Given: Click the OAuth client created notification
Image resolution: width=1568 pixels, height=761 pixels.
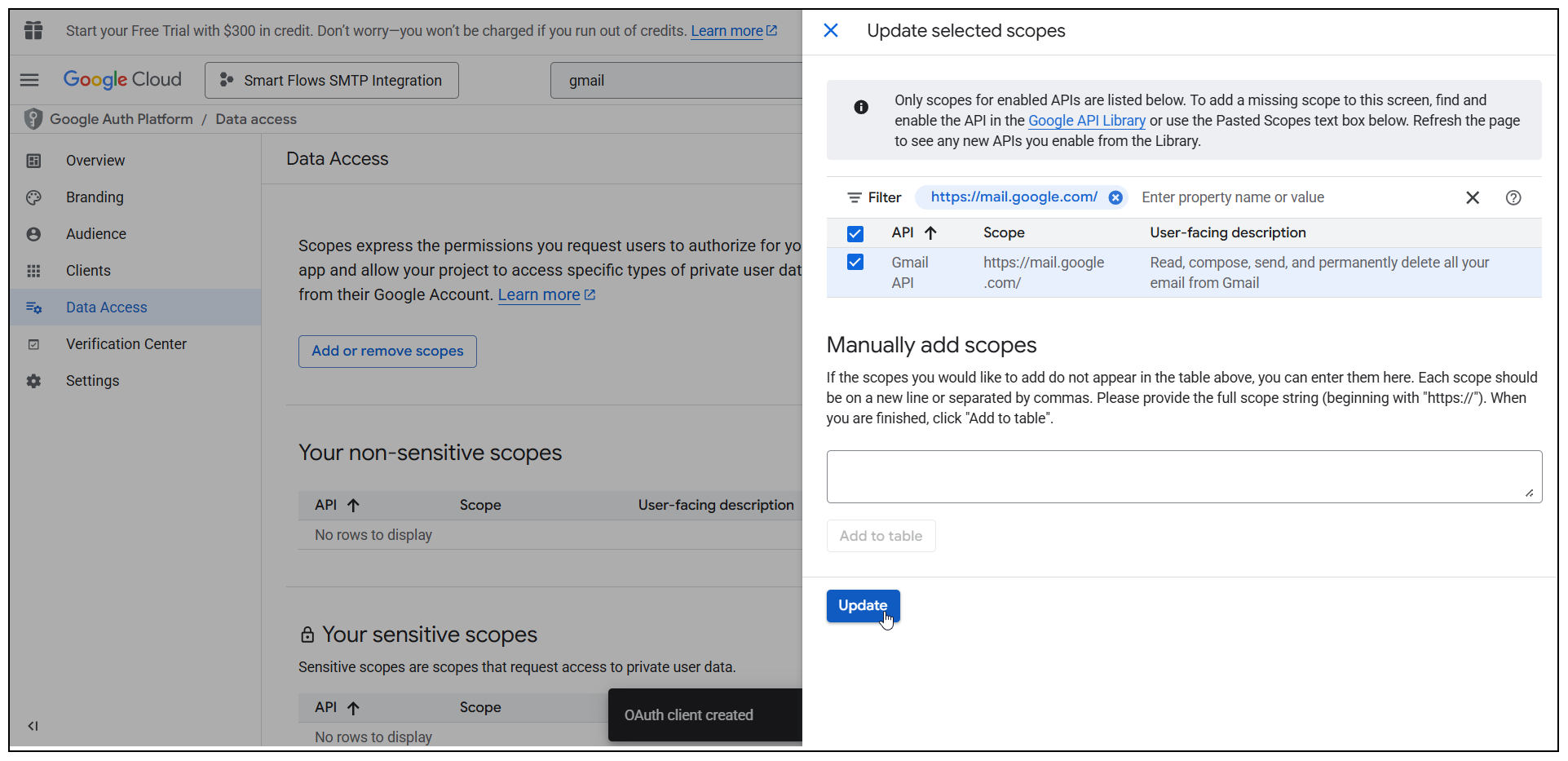Looking at the screenshot, I should click(x=705, y=715).
